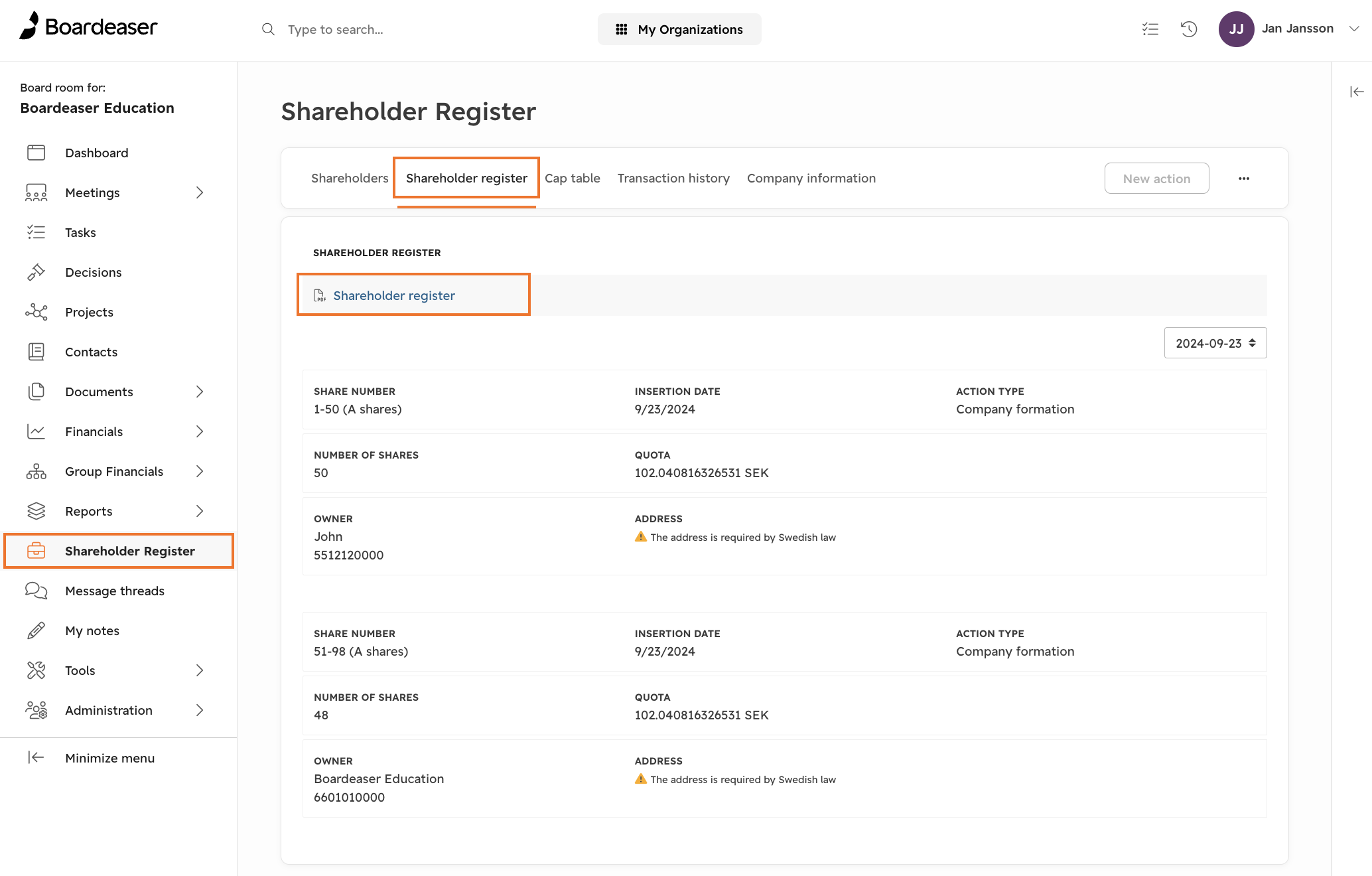1372x876 pixels.
Task: Click the owner name John
Action: pyautogui.click(x=328, y=536)
